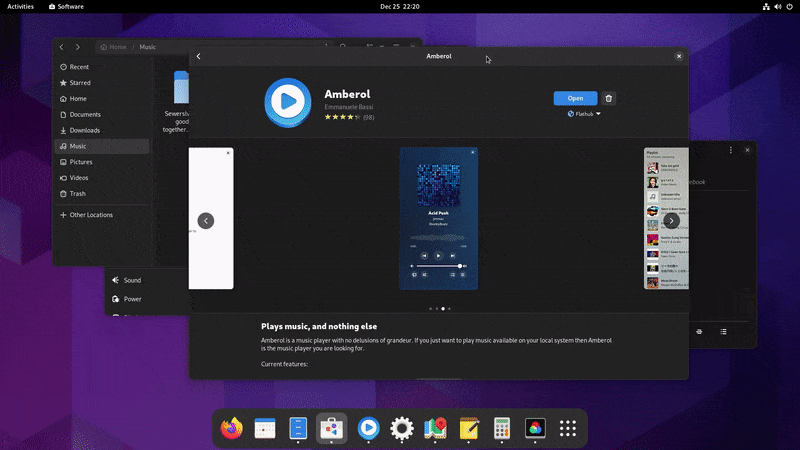
Task: Open the white screenshot thumbnail at left
Action: 211,218
